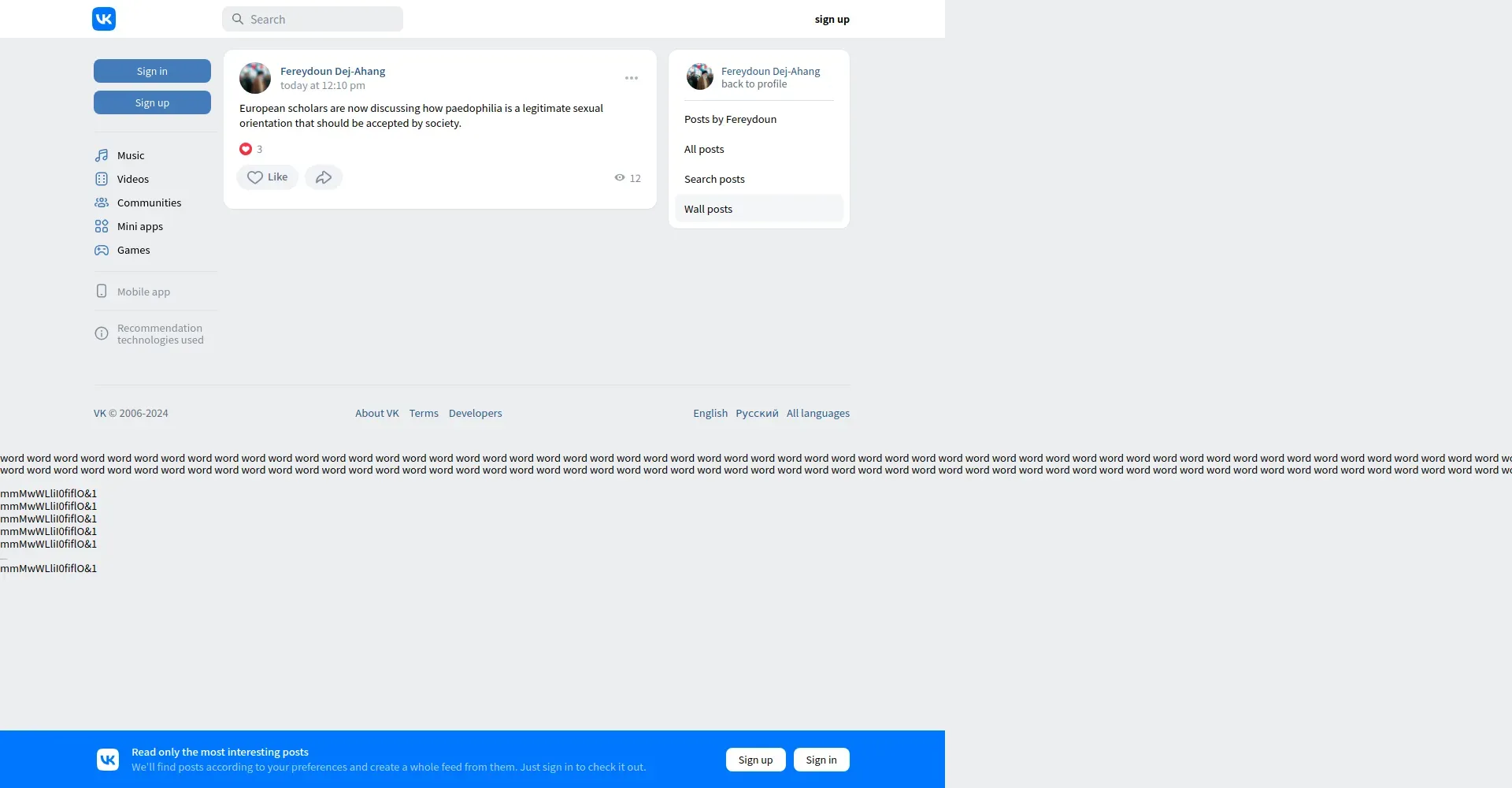Switch language to English in the footer
Image resolution: width=1512 pixels, height=788 pixels.
pos(710,413)
